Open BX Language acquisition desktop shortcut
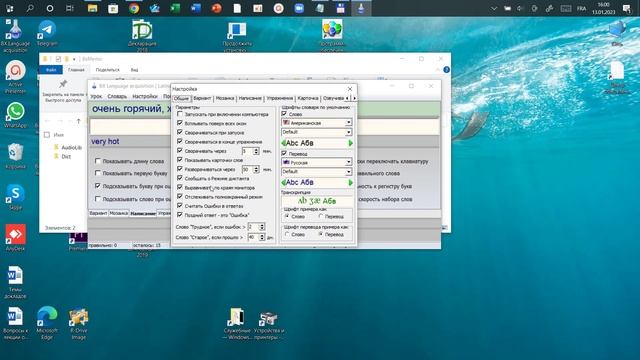Viewport: 640px width, 360px height. point(15,36)
